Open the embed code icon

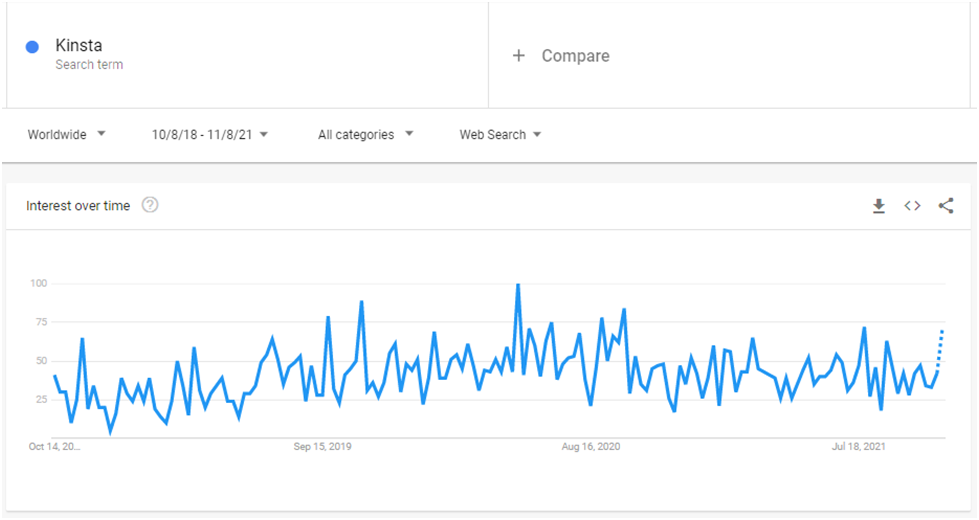(x=912, y=205)
